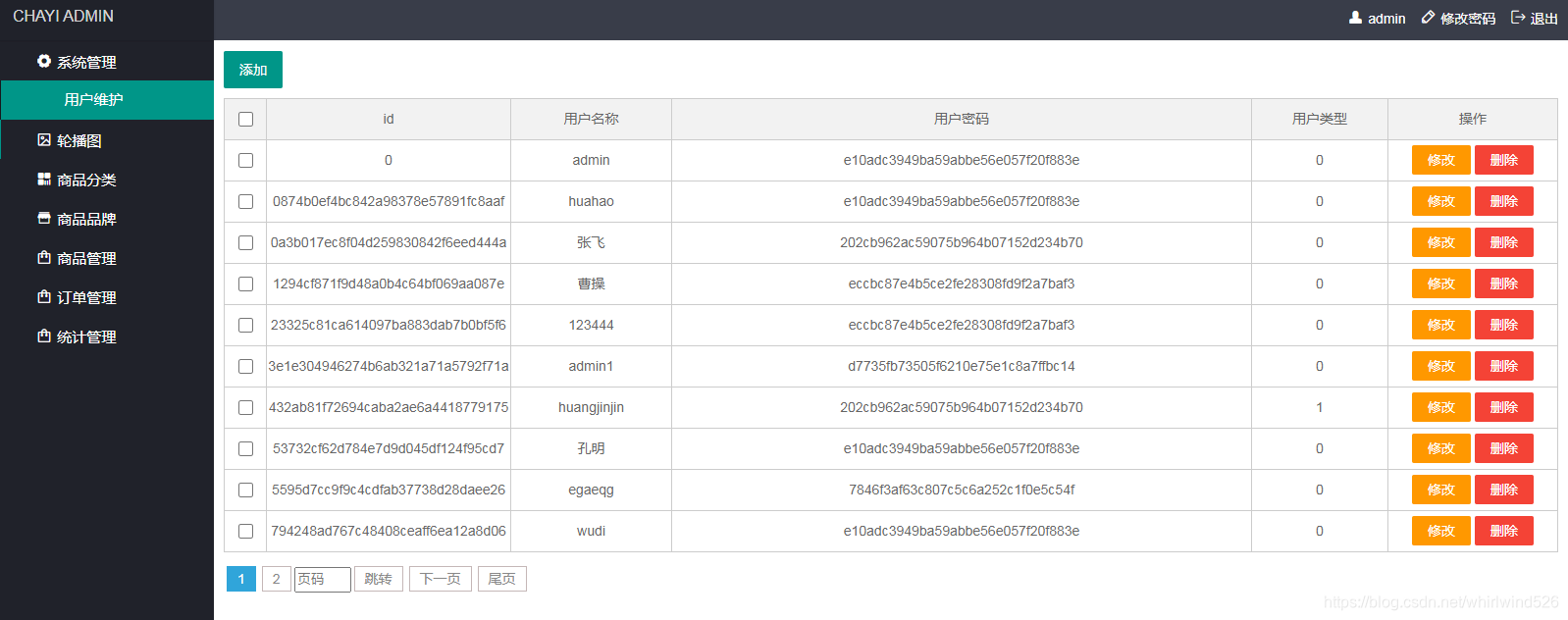Click the bag icon beside 统计管理
This screenshot has height=620, width=1568.
[x=44, y=336]
